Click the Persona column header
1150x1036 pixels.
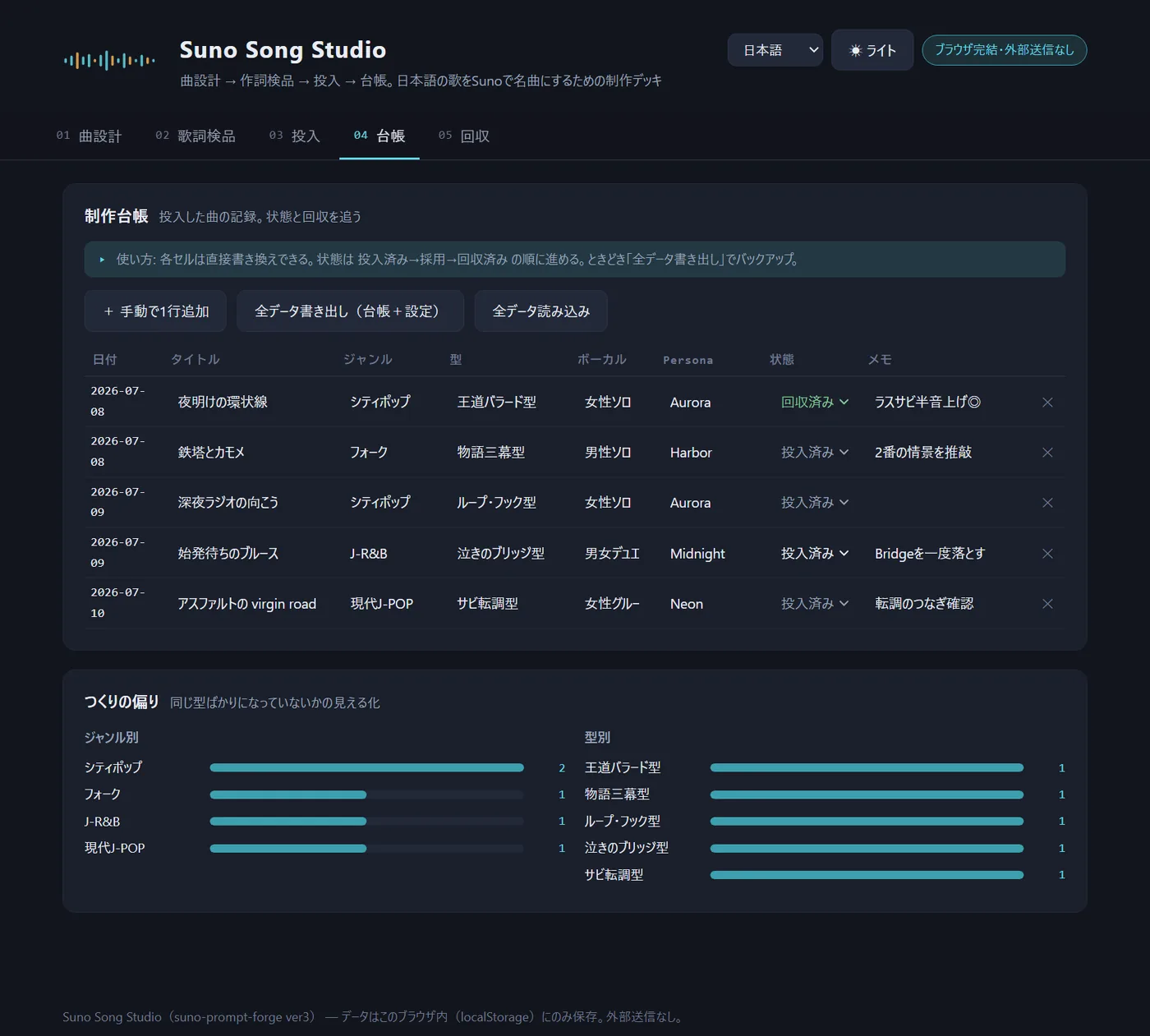point(688,360)
